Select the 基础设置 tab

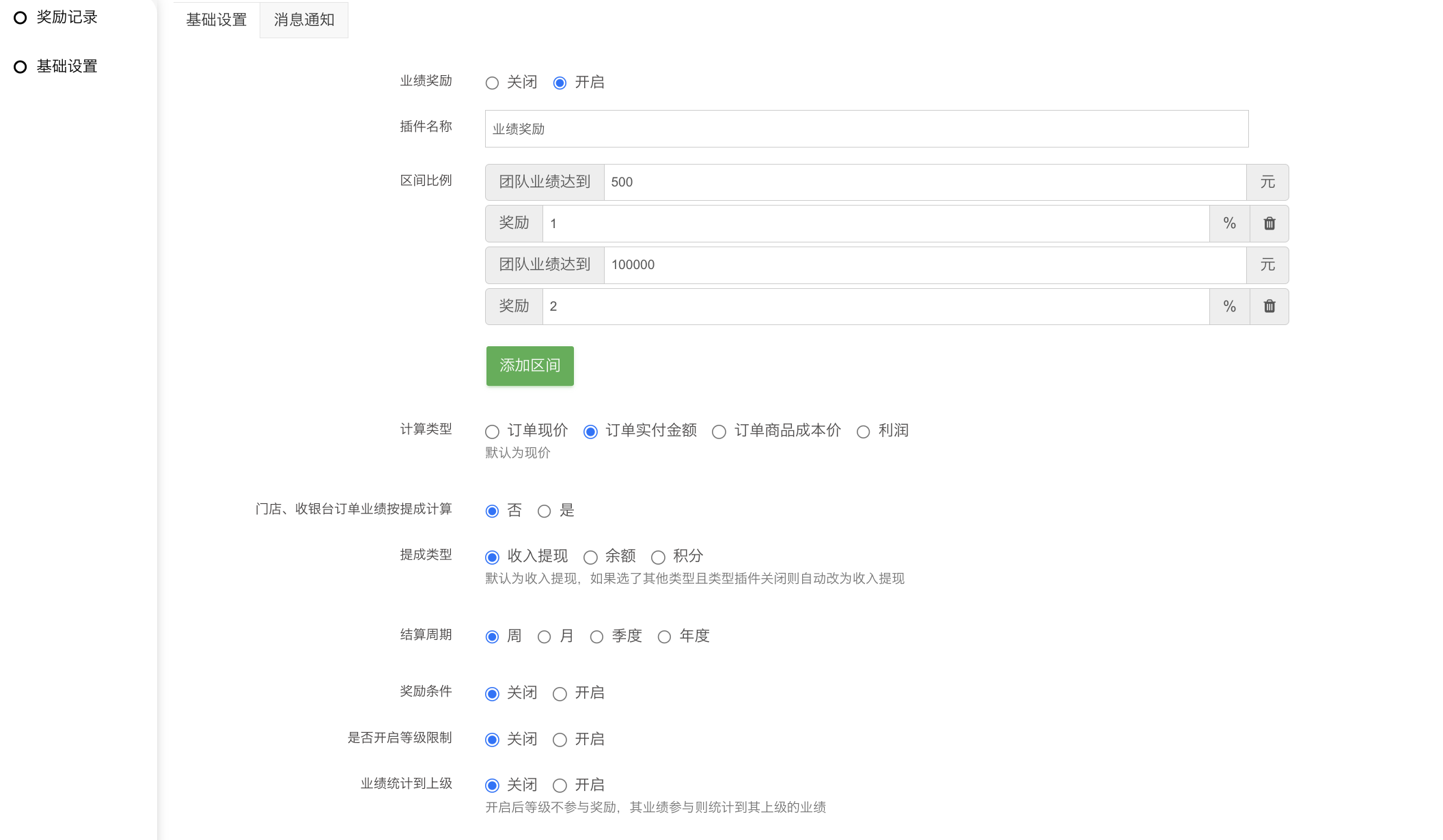coord(217,20)
